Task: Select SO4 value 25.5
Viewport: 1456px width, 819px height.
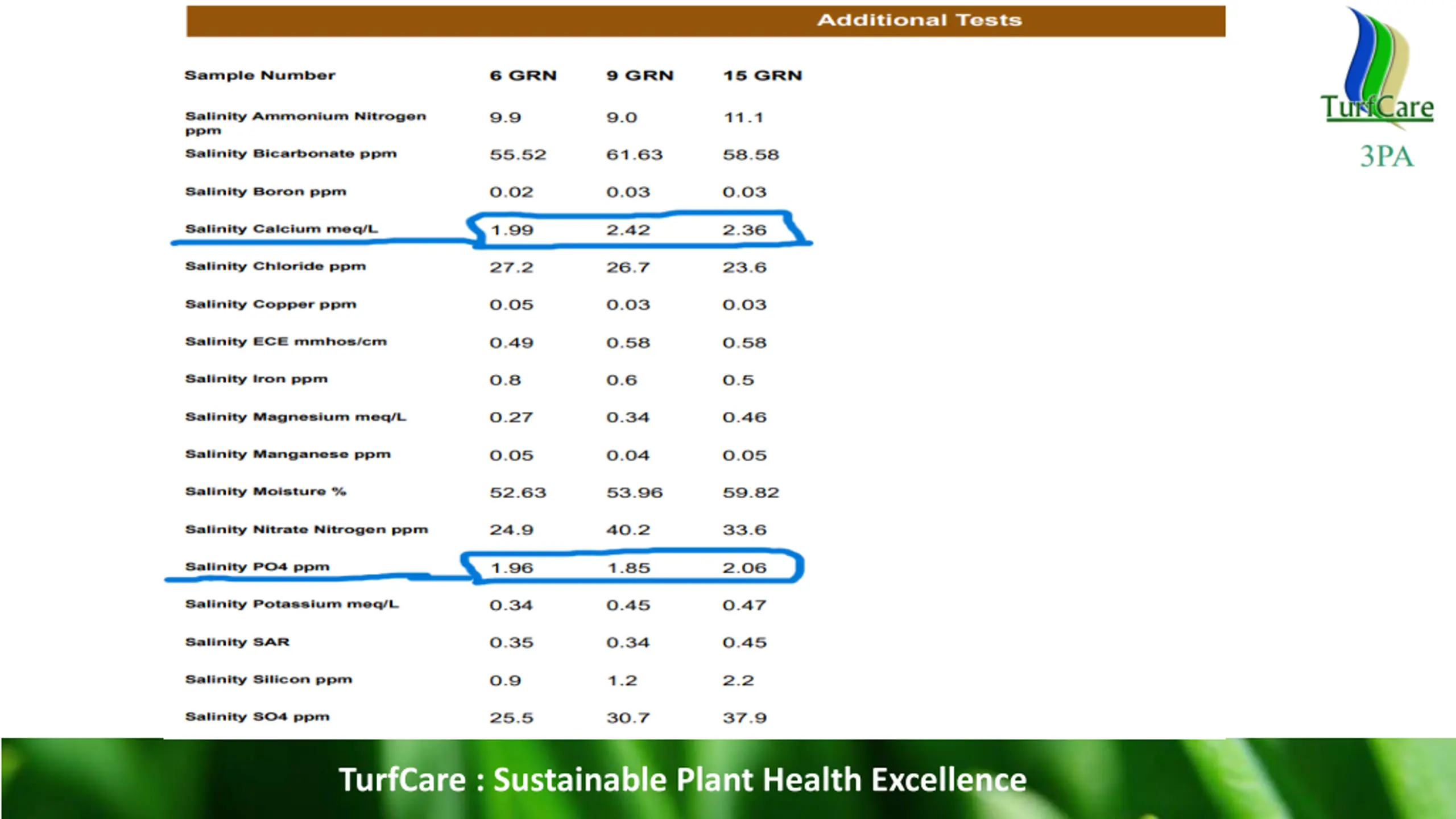Action: coord(511,718)
